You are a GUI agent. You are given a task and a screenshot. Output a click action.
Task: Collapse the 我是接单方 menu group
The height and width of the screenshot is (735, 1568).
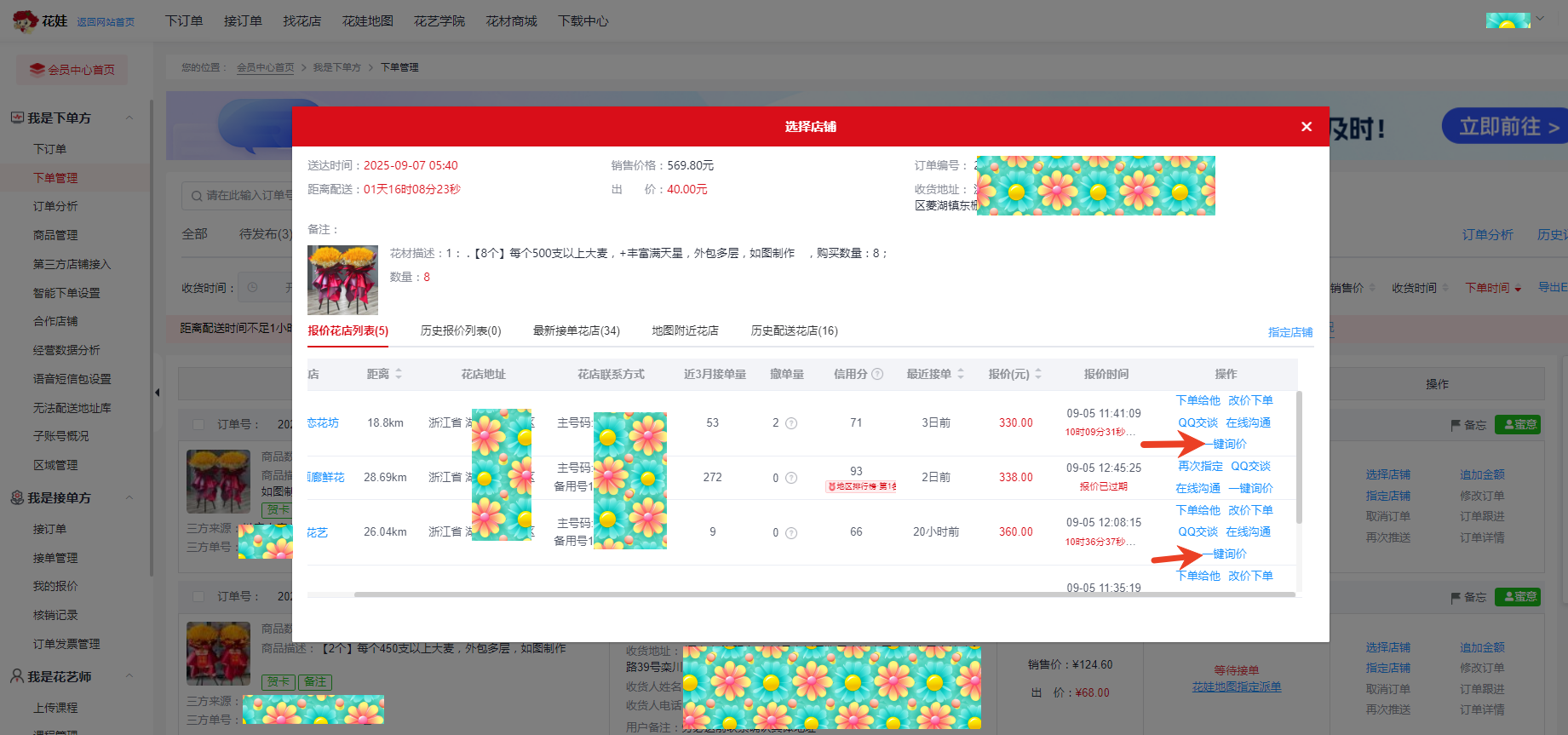tap(129, 497)
